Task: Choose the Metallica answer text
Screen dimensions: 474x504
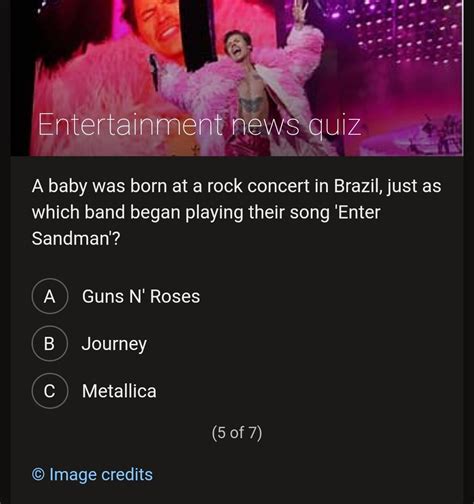Action: [x=119, y=391]
